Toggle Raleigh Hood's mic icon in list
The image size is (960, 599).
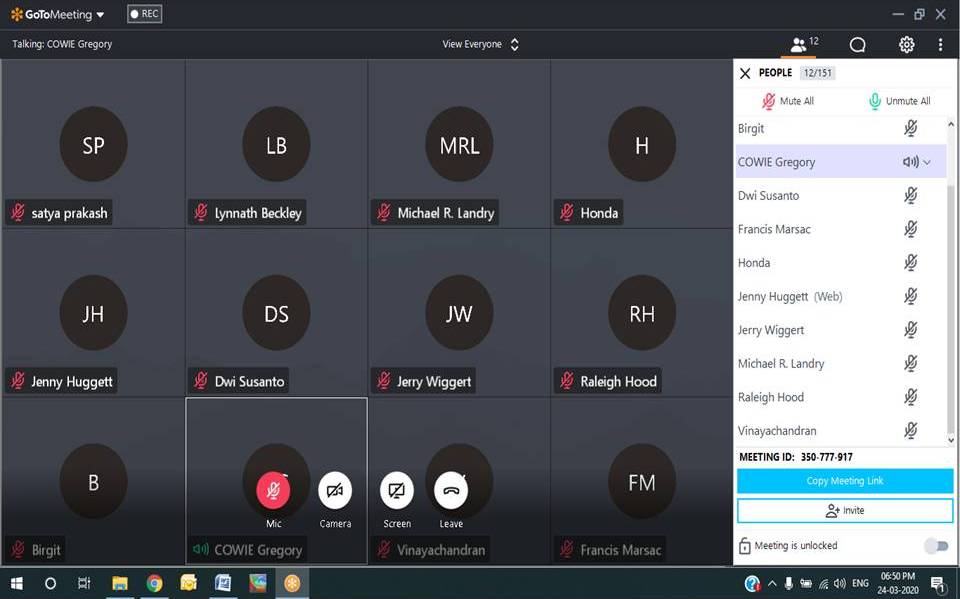910,397
